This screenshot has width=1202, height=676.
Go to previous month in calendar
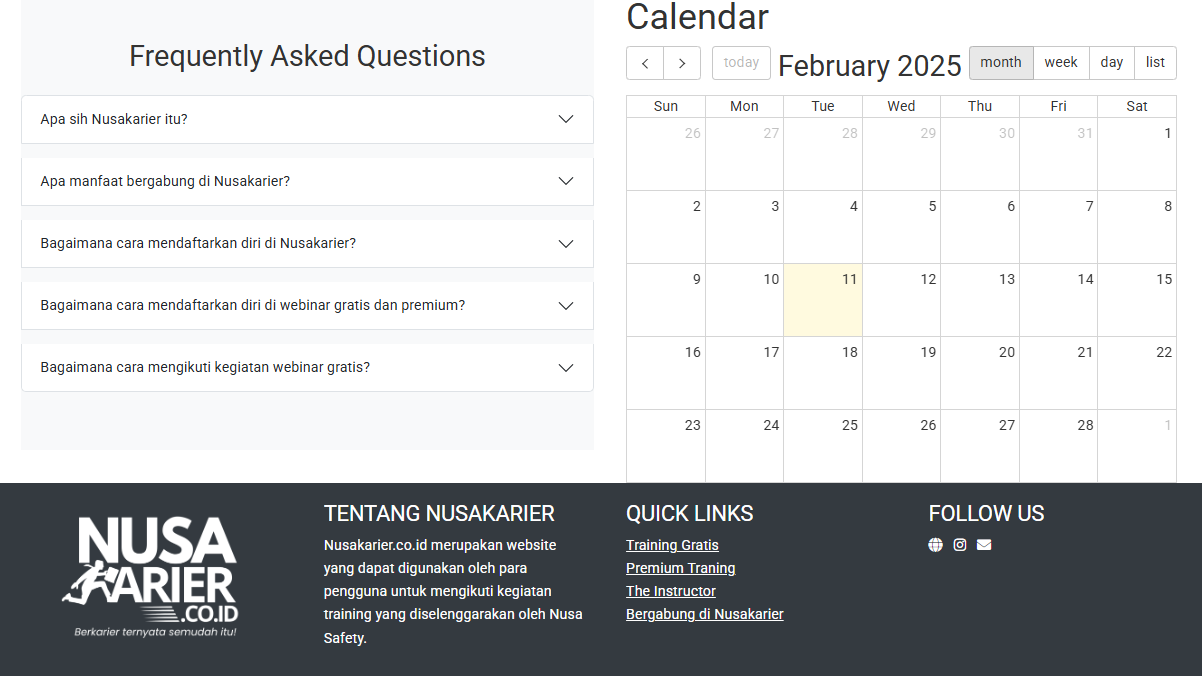(645, 63)
